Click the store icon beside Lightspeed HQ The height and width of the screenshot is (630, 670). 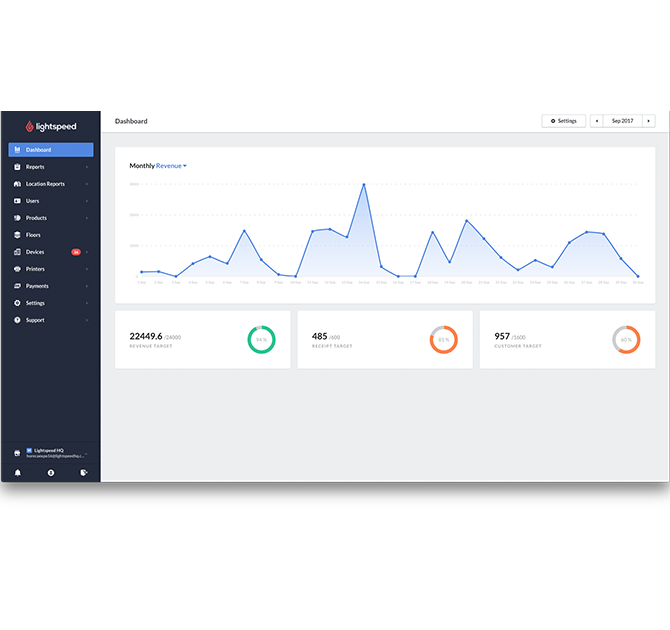17,453
